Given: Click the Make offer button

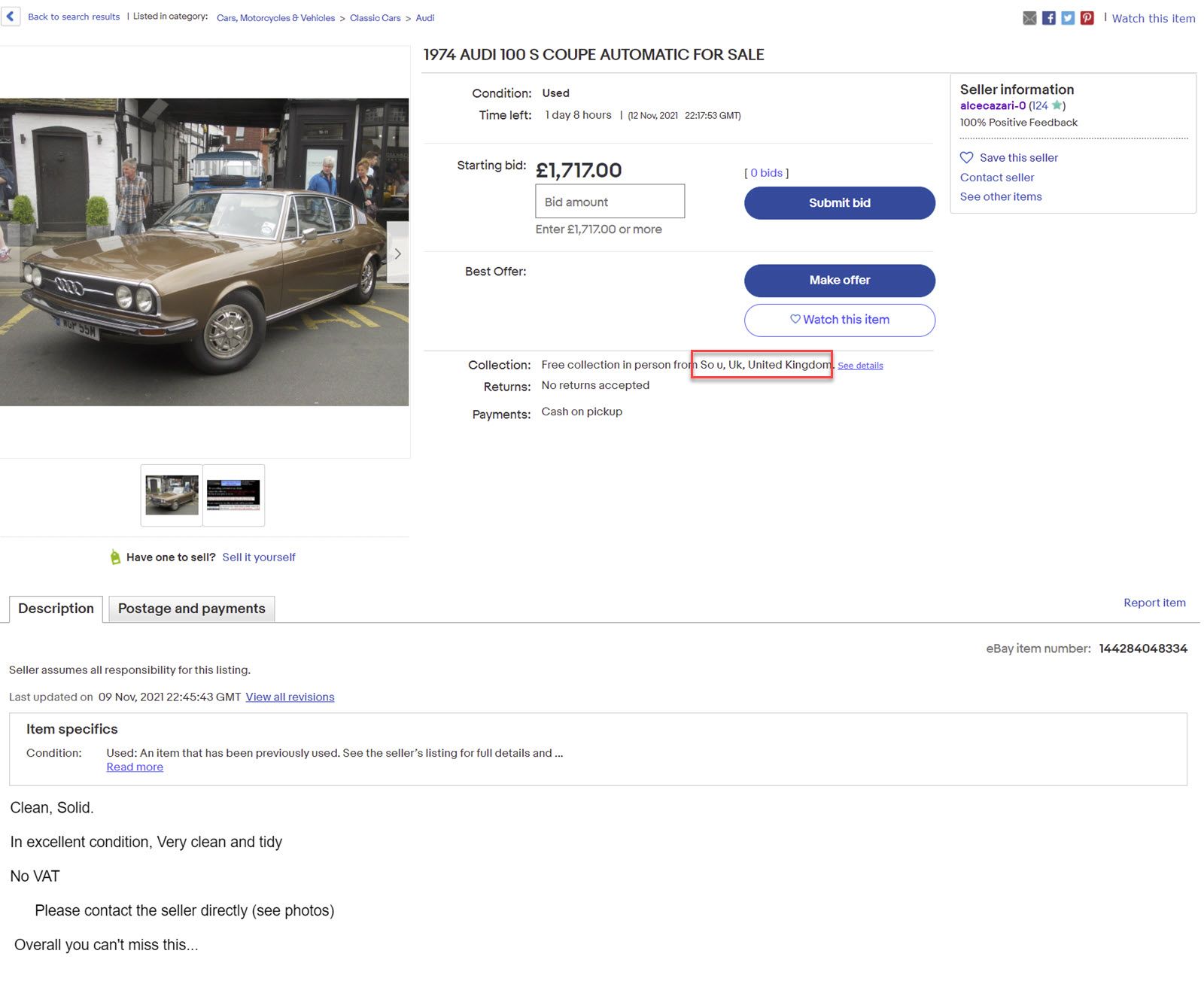Looking at the screenshot, I should 840,281.
